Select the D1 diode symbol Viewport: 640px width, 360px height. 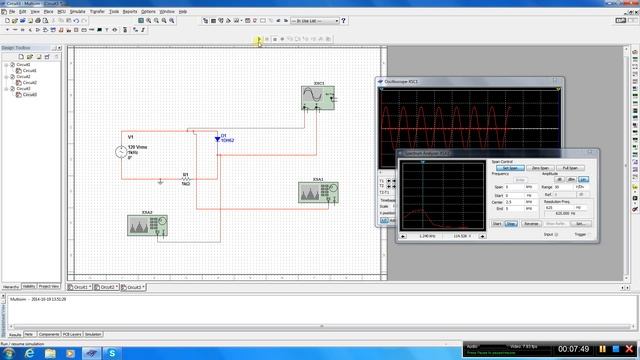pos(218,139)
